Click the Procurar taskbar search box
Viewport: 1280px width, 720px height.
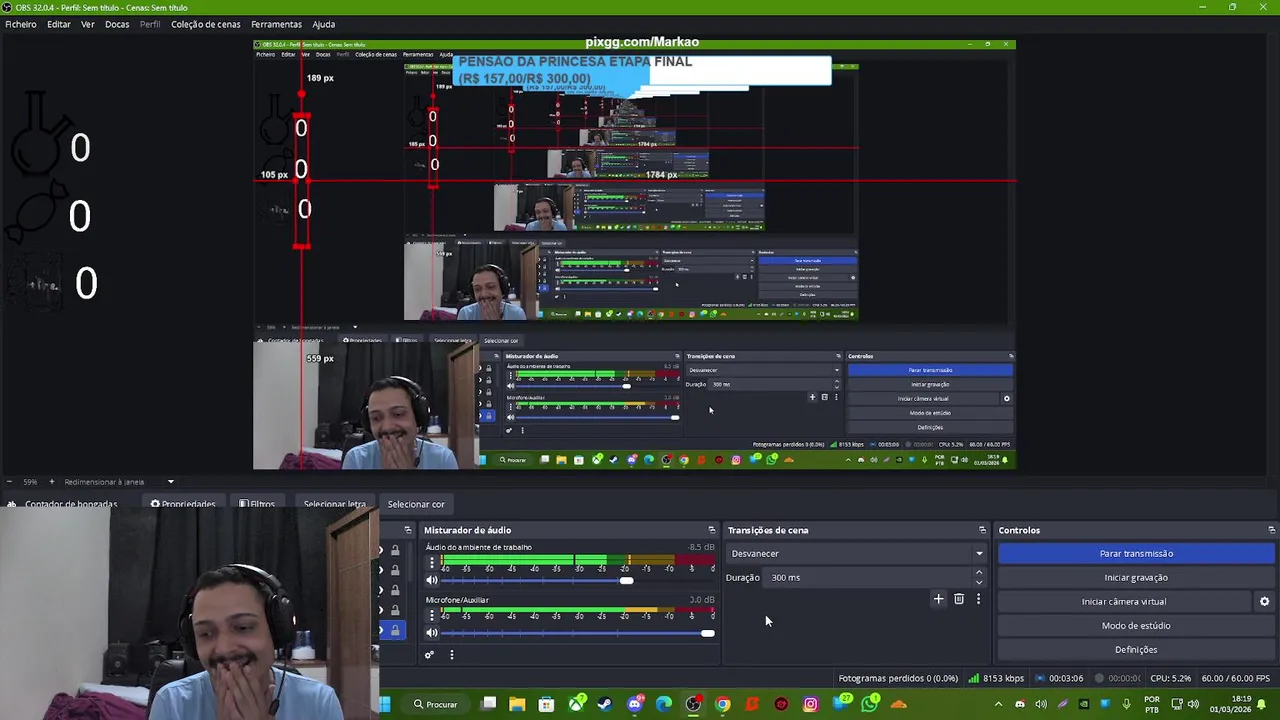(435, 704)
